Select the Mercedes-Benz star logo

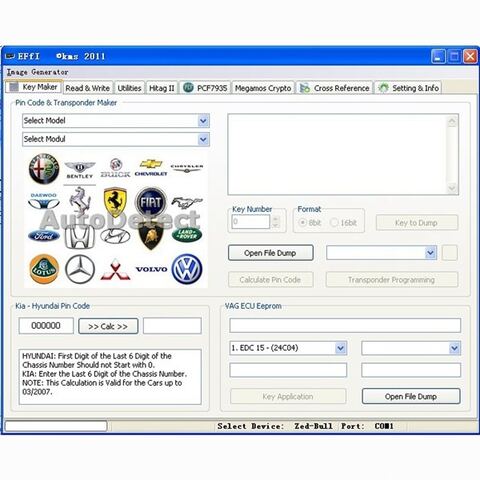80,269
